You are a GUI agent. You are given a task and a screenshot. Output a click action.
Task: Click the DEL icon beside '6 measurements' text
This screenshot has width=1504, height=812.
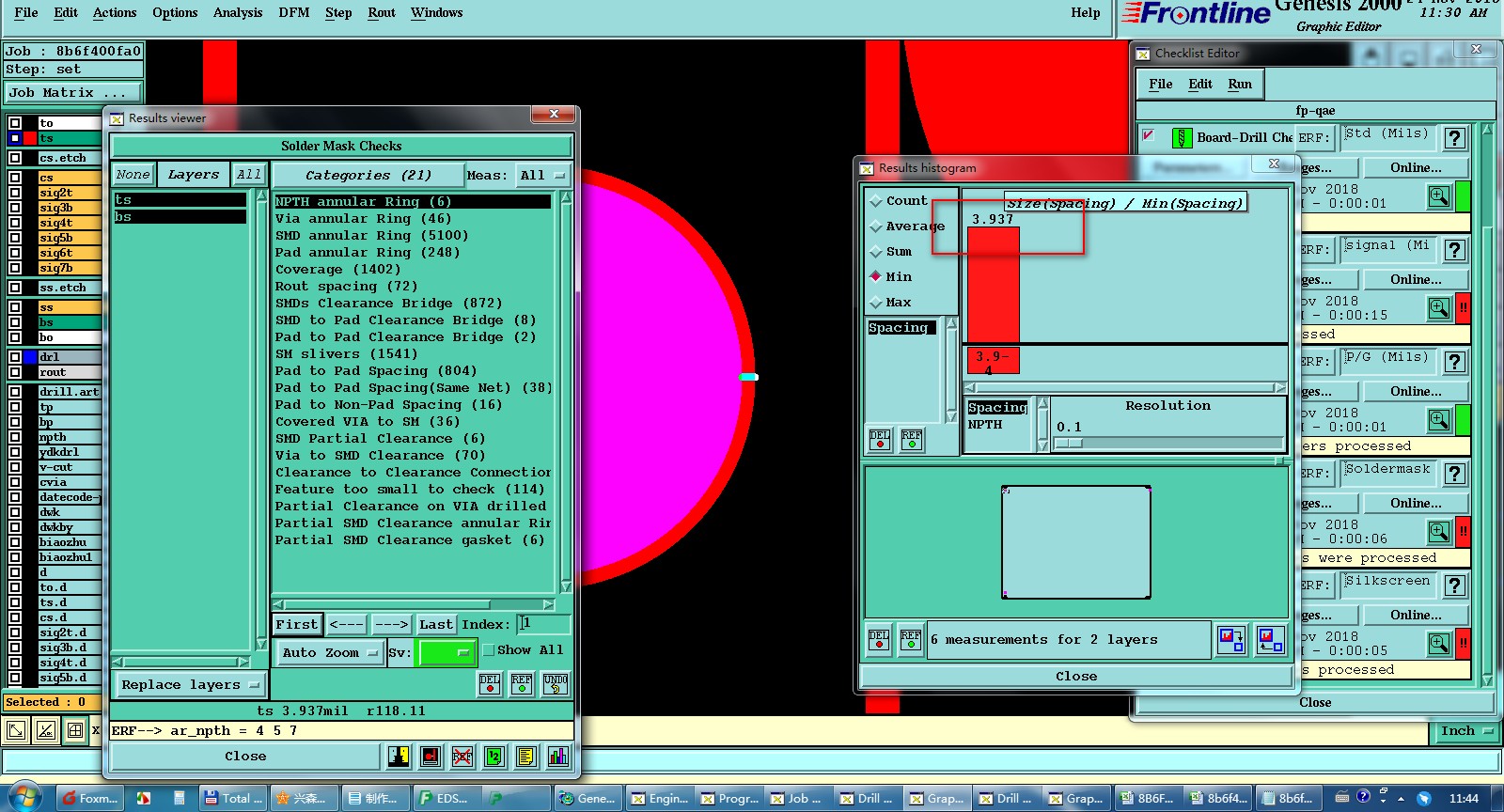879,640
